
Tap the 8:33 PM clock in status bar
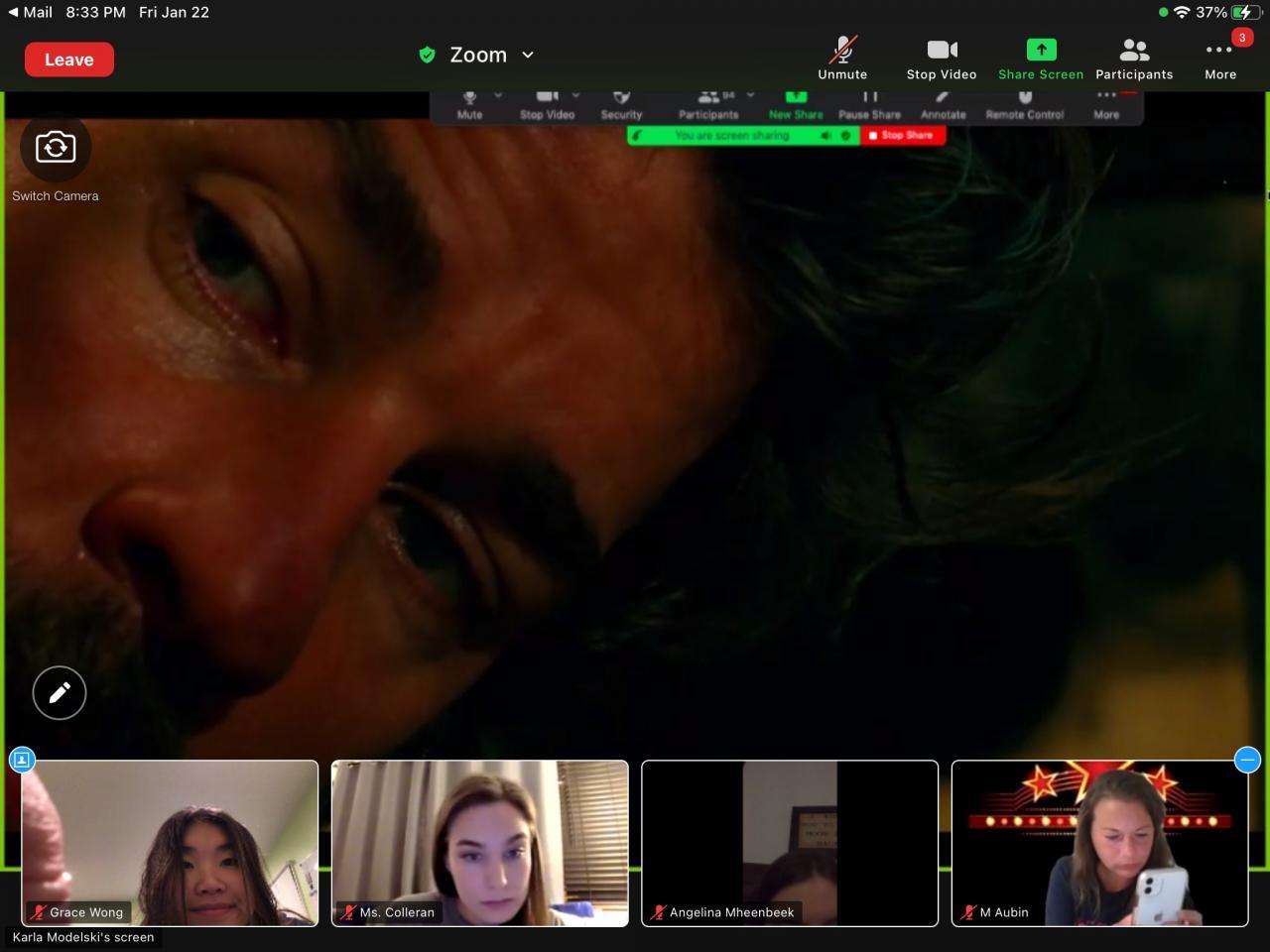95,12
